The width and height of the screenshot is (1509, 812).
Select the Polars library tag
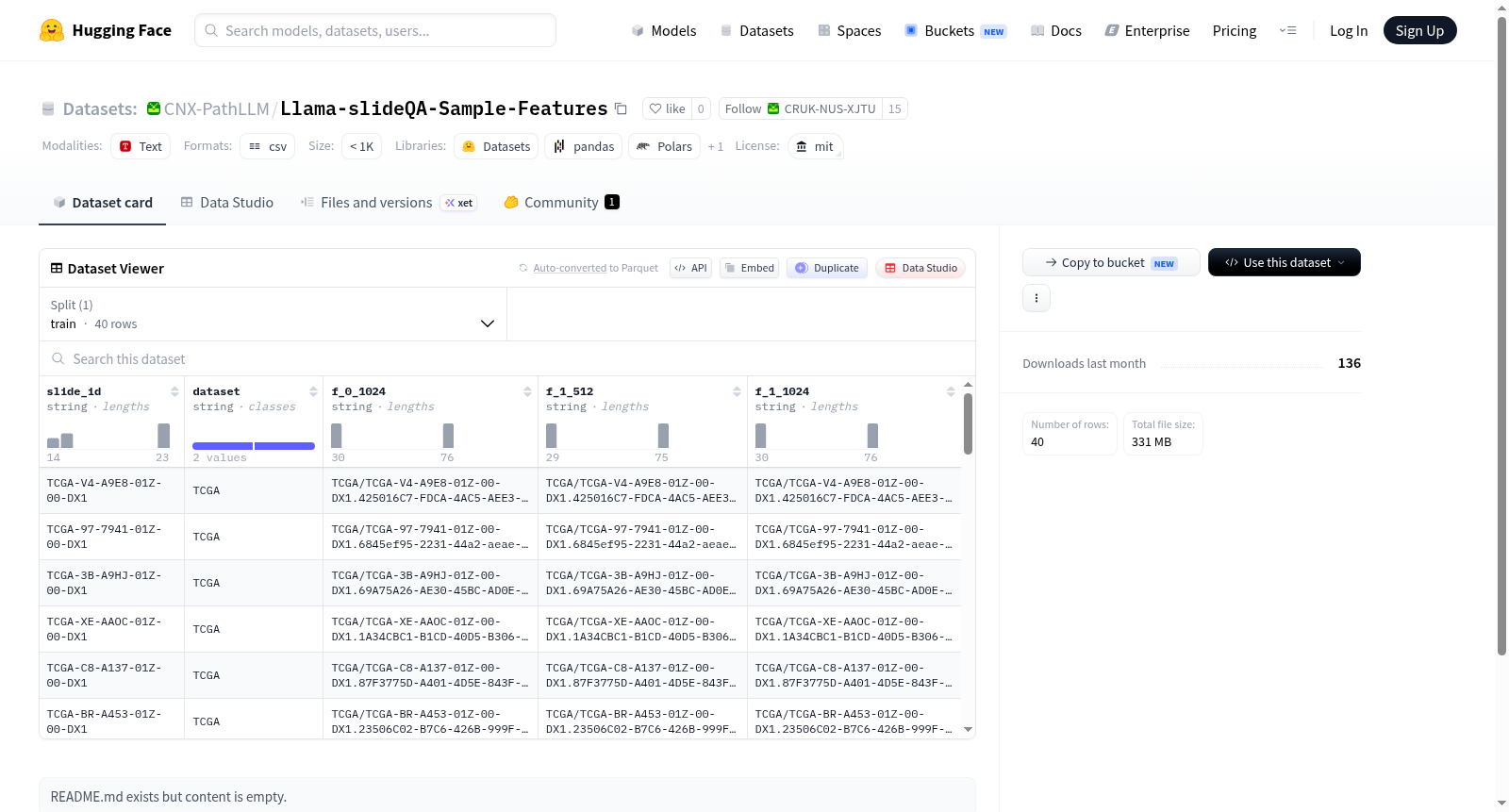point(665,146)
